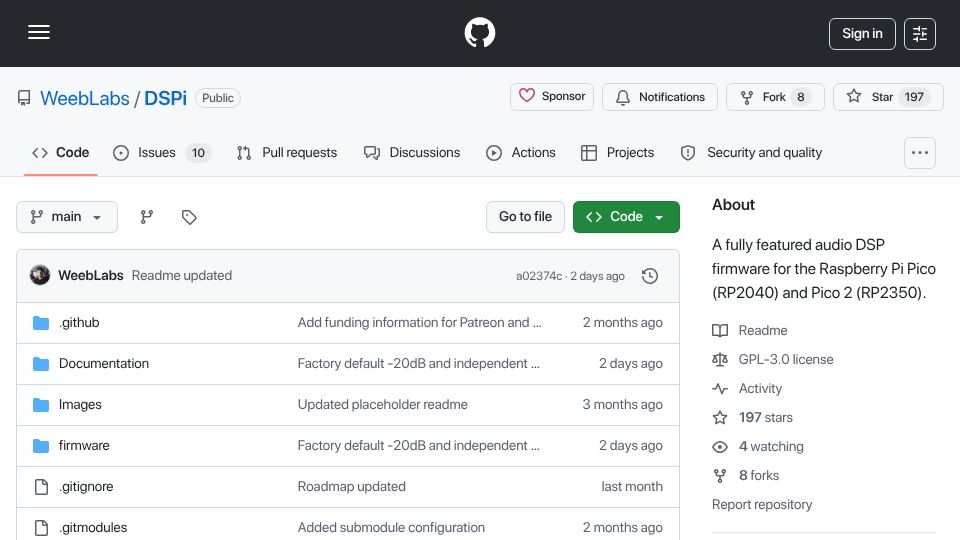The width and height of the screenshot is (960, 540).
Task: Open 'Roadmap updated' commit message
Action: 351,487
